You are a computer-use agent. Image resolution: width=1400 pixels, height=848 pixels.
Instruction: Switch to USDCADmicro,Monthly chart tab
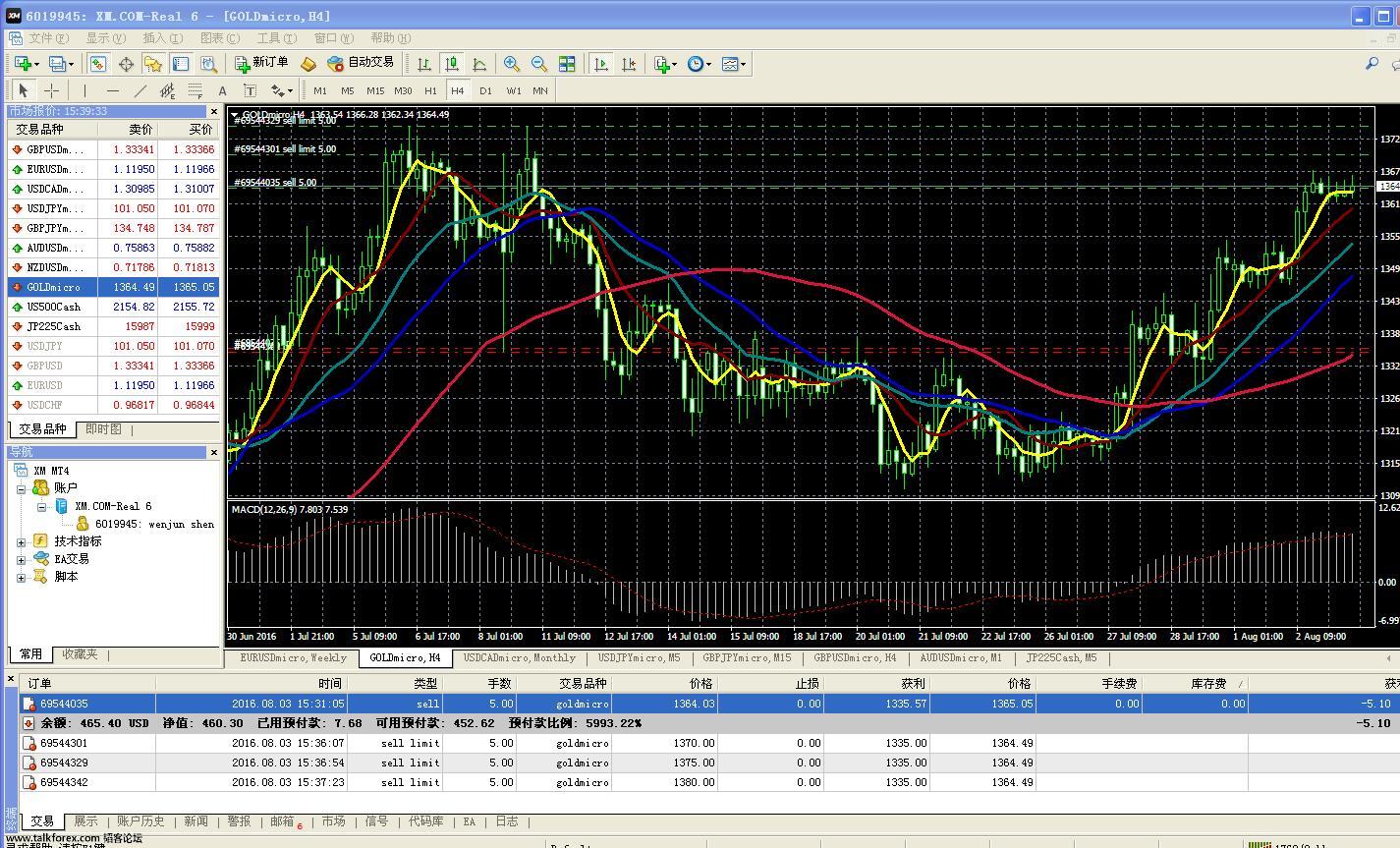click(x=519, y=658)
